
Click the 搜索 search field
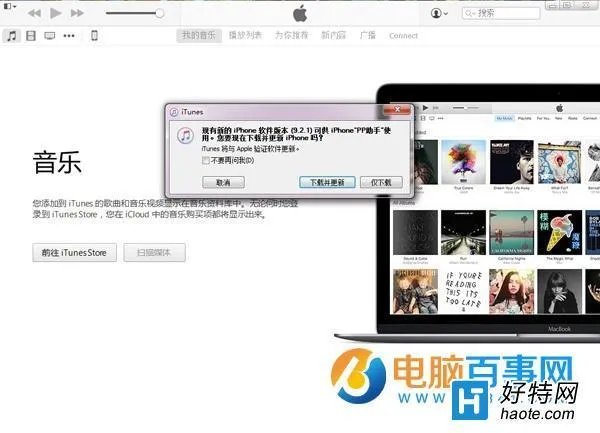(x=501, y=13)
